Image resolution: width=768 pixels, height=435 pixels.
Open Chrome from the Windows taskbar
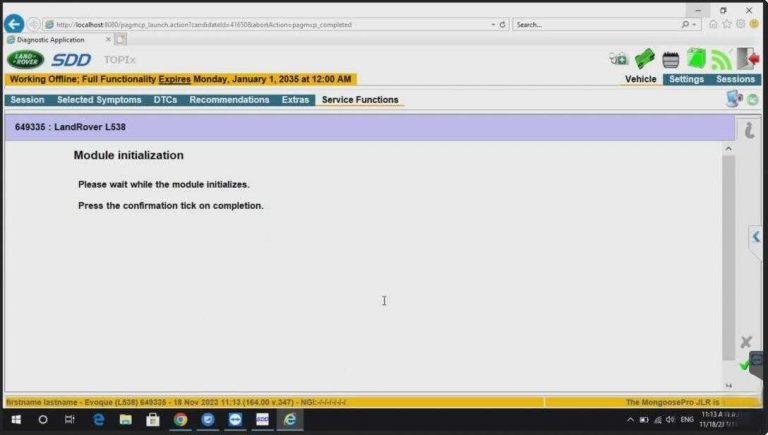pyautogui.click(x=180, y=420)
